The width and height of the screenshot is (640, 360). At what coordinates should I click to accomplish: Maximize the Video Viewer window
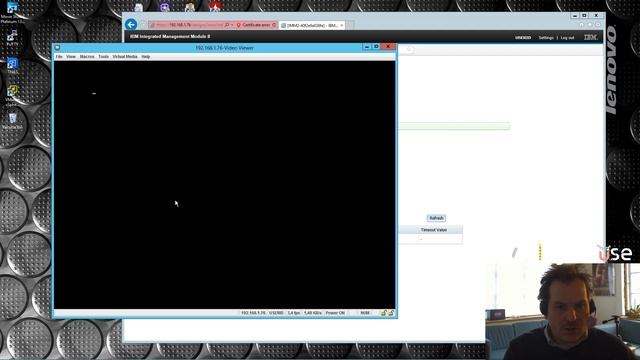click(x=376, y=47)
